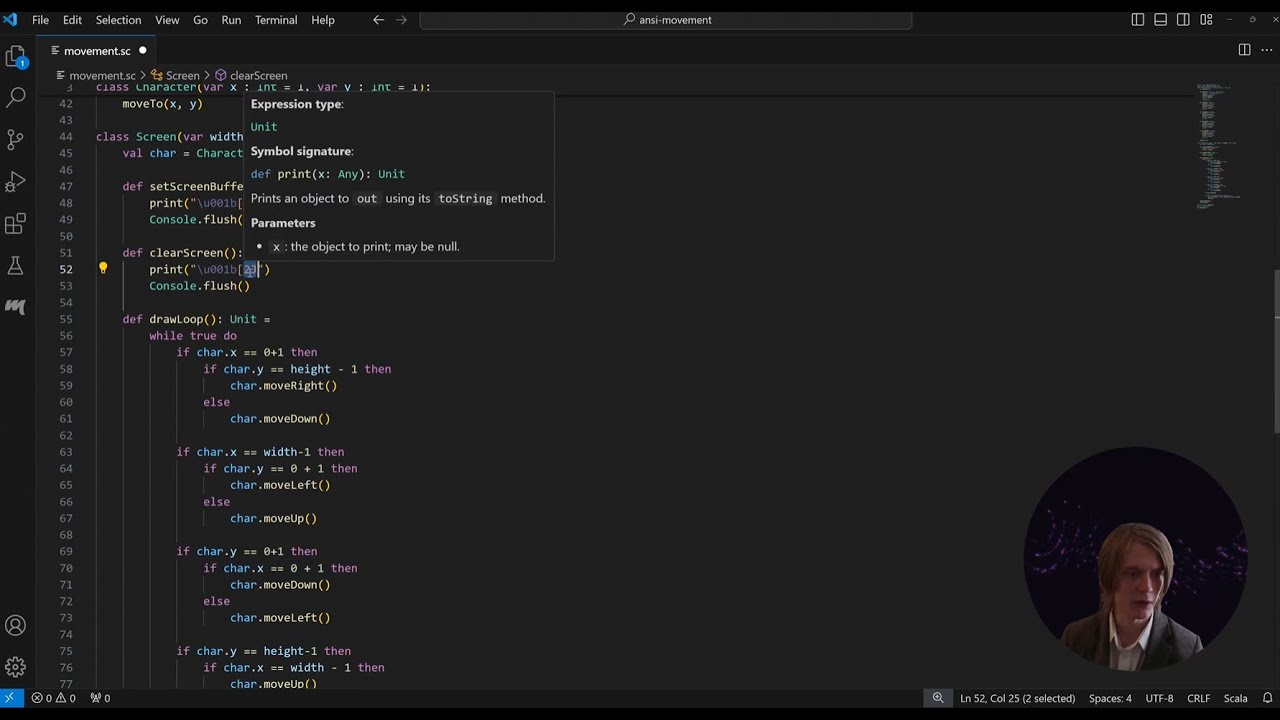Open the View menu

click(167, 20)
